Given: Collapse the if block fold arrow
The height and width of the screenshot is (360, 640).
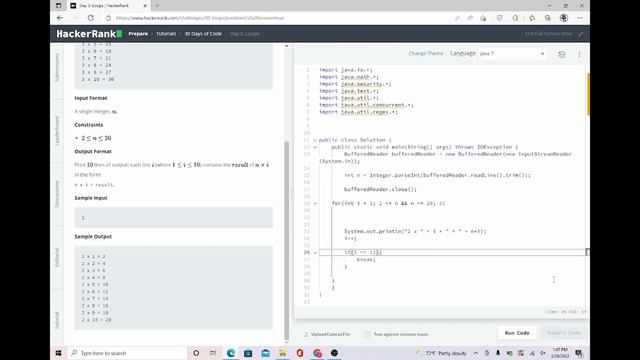Looking at the screenshot, I should (x=315, y=253).
